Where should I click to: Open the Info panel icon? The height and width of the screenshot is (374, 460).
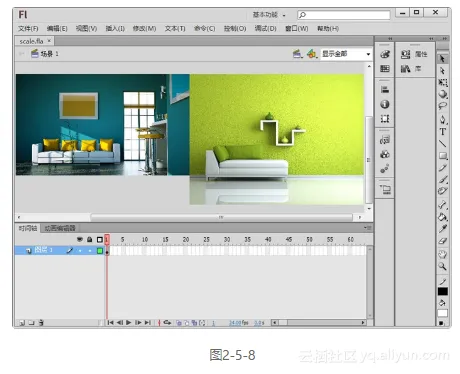385,104
